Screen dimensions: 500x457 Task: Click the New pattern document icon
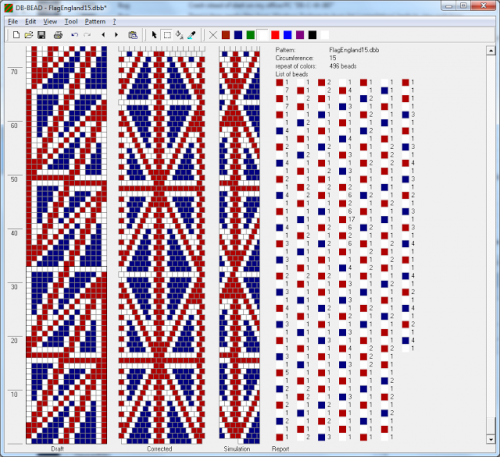point(16,35)
